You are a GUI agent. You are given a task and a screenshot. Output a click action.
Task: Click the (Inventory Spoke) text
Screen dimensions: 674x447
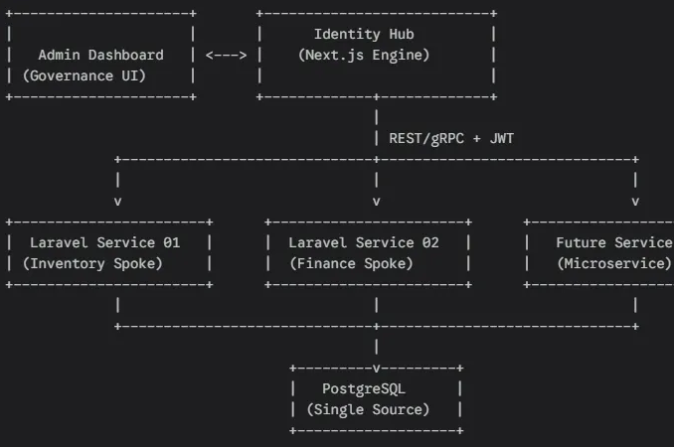(x=96, y=263)
